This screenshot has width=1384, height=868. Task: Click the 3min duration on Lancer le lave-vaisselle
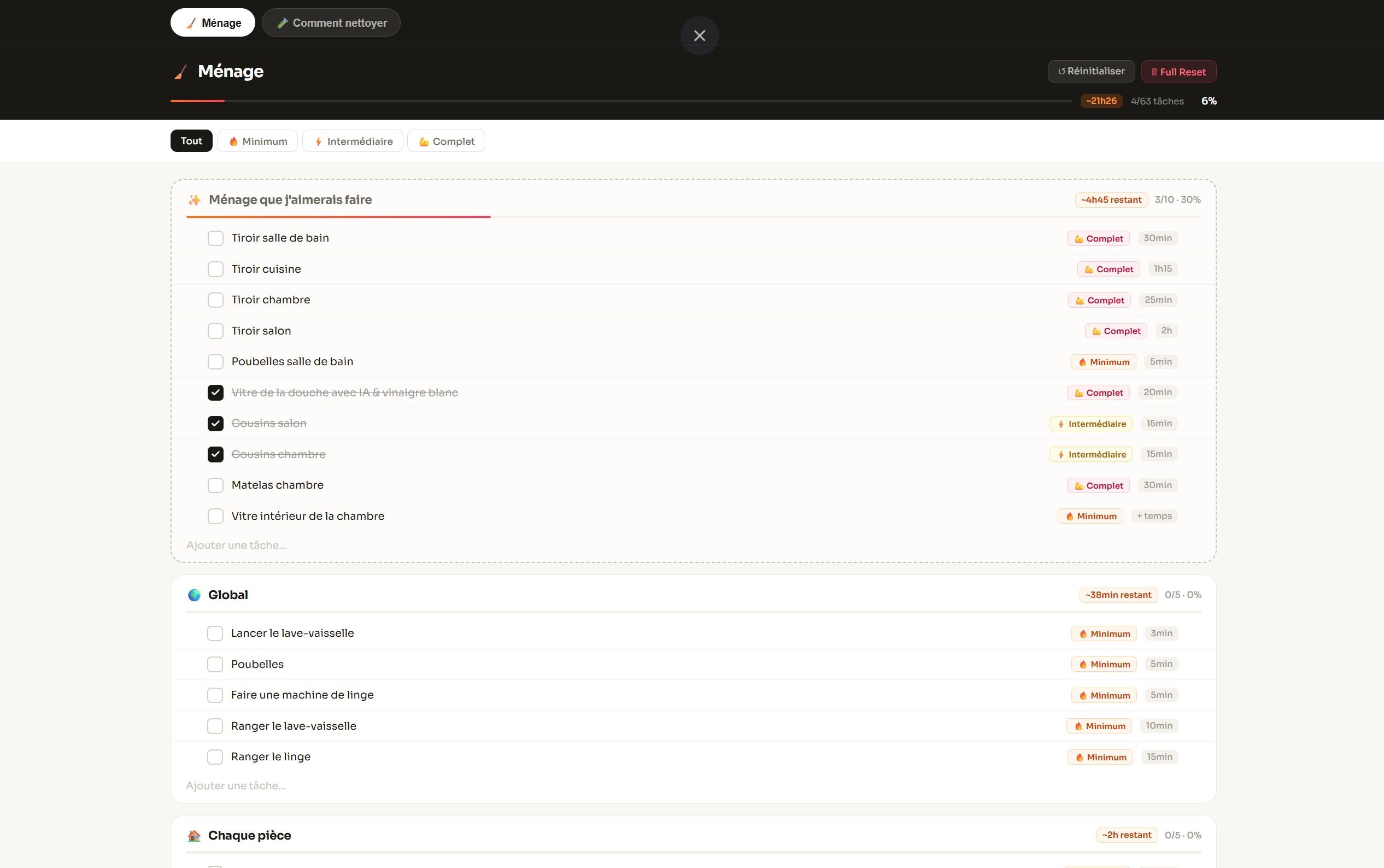1162,632
